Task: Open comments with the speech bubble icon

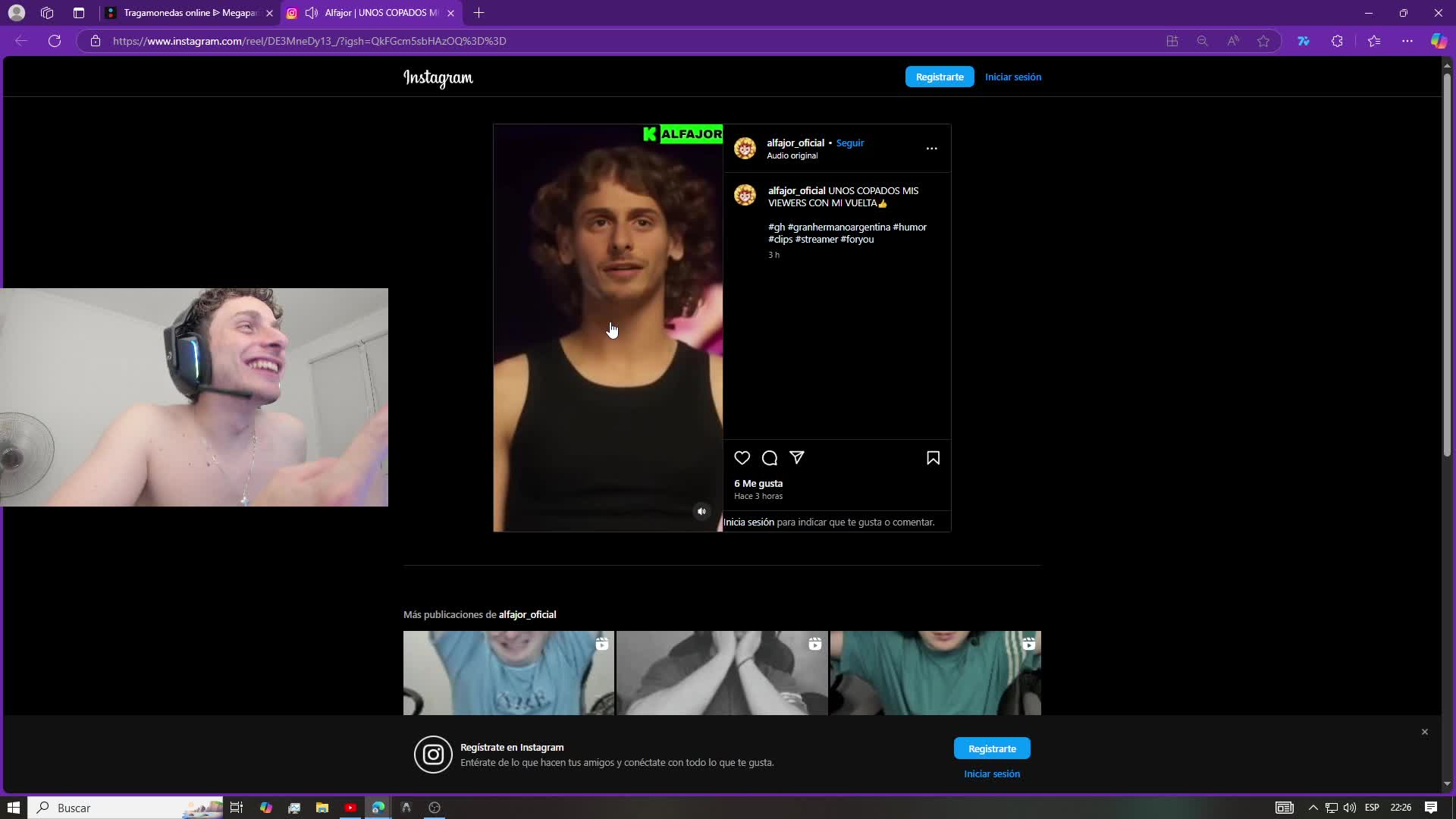Action: 769,457
